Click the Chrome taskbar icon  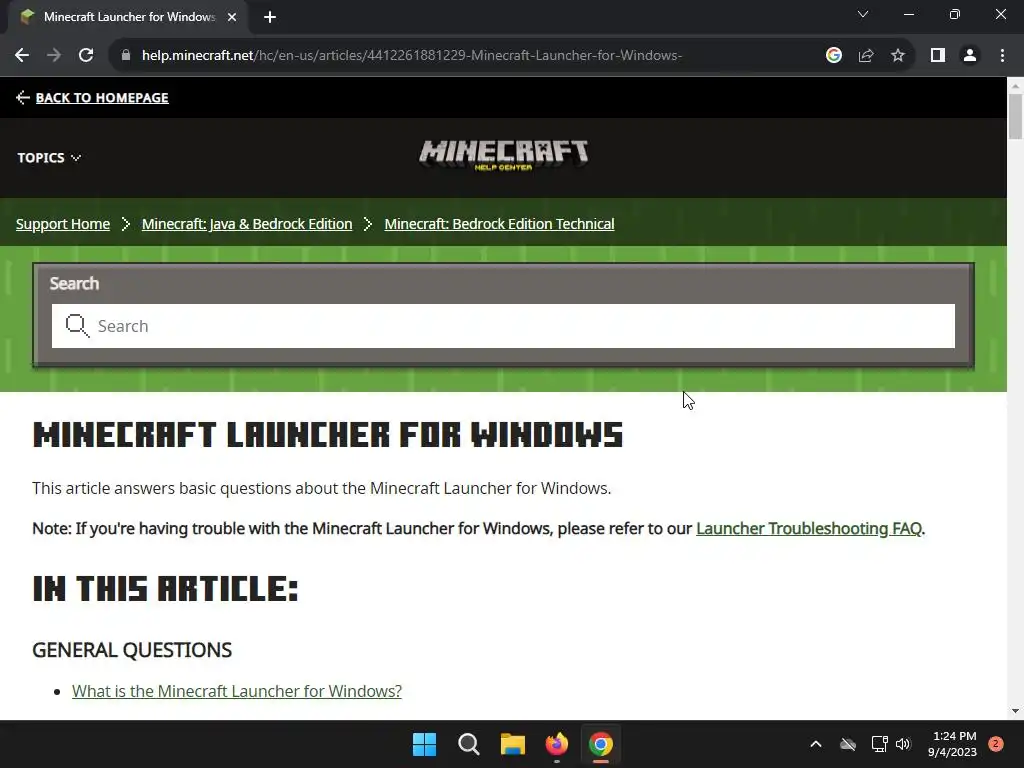click(601, 744)
